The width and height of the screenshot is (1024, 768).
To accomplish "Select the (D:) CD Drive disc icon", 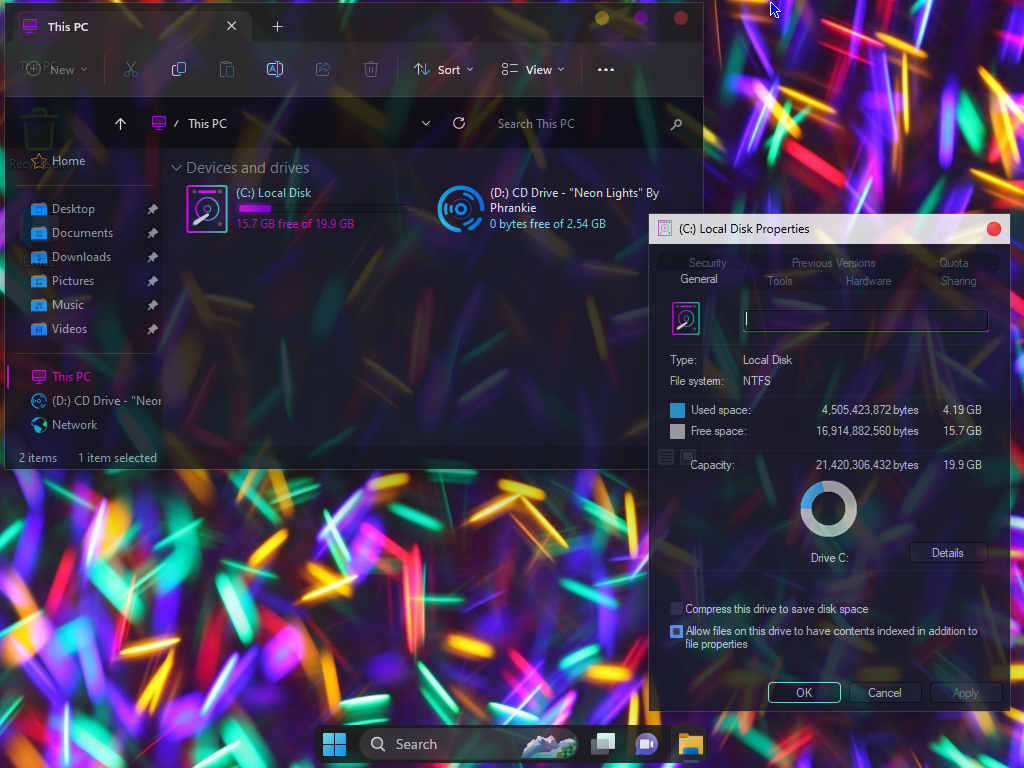I will click(x=460, y=209).
